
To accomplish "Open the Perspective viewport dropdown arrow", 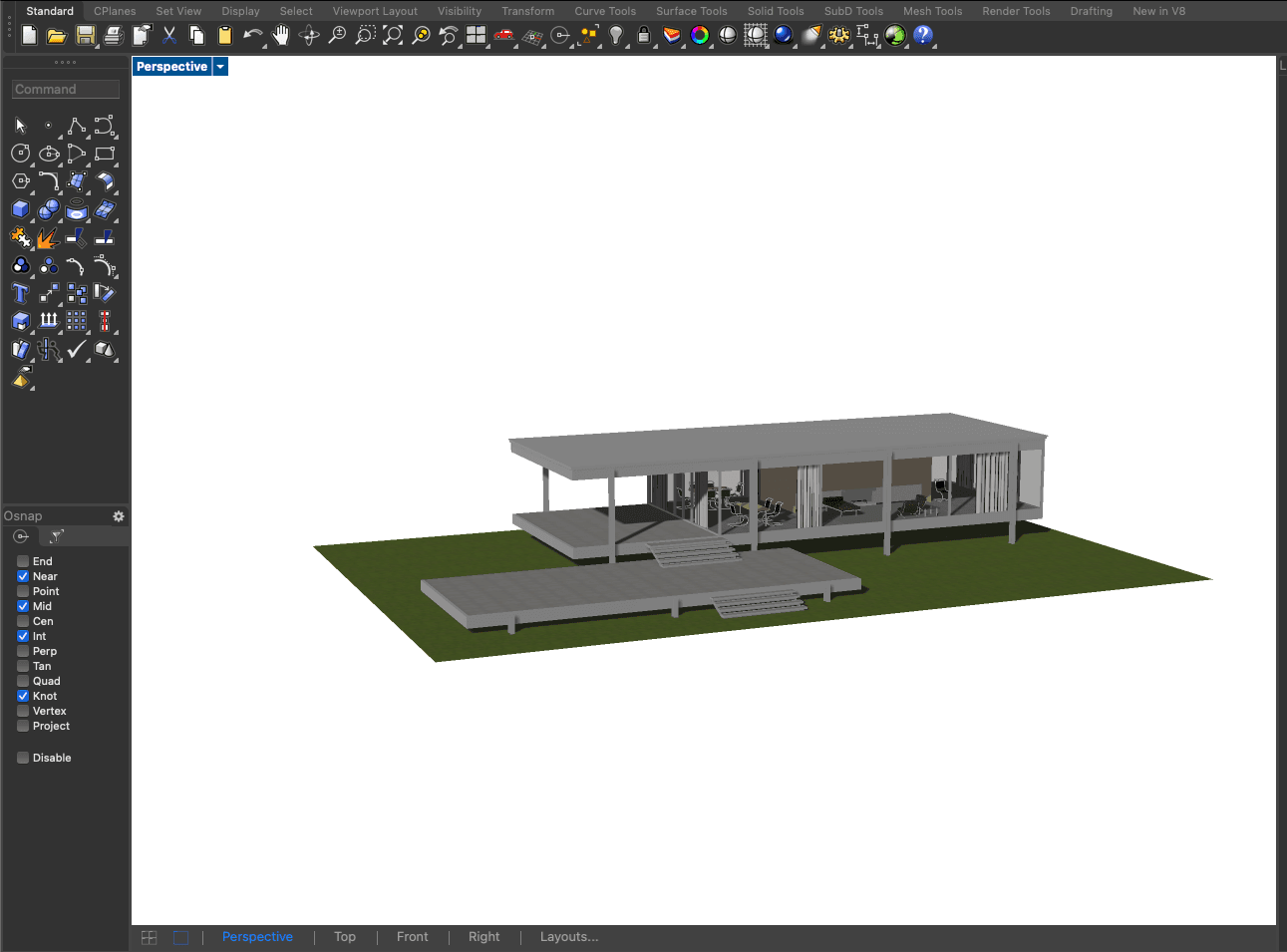I will click(220, 67).
